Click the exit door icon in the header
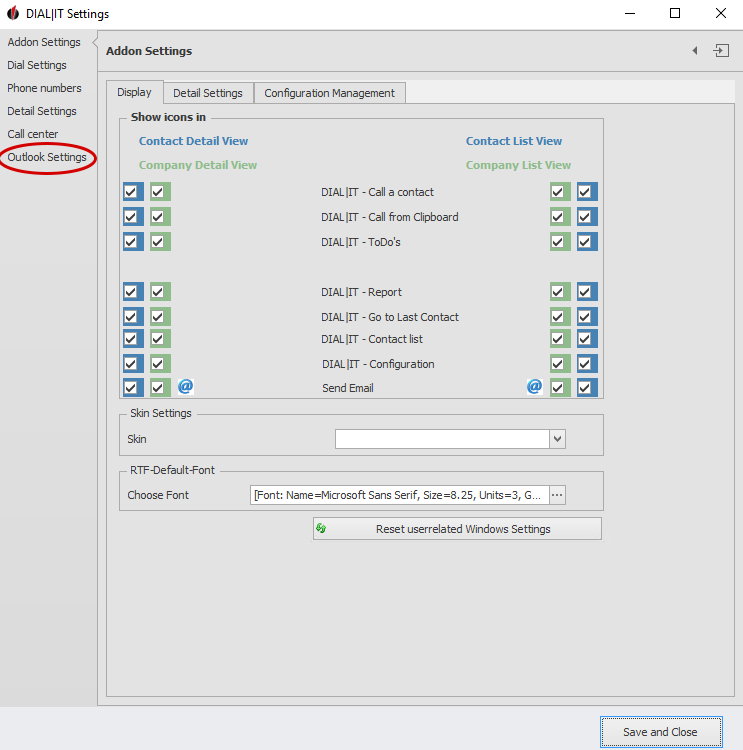743x750 pixels. tap(720, 51)
